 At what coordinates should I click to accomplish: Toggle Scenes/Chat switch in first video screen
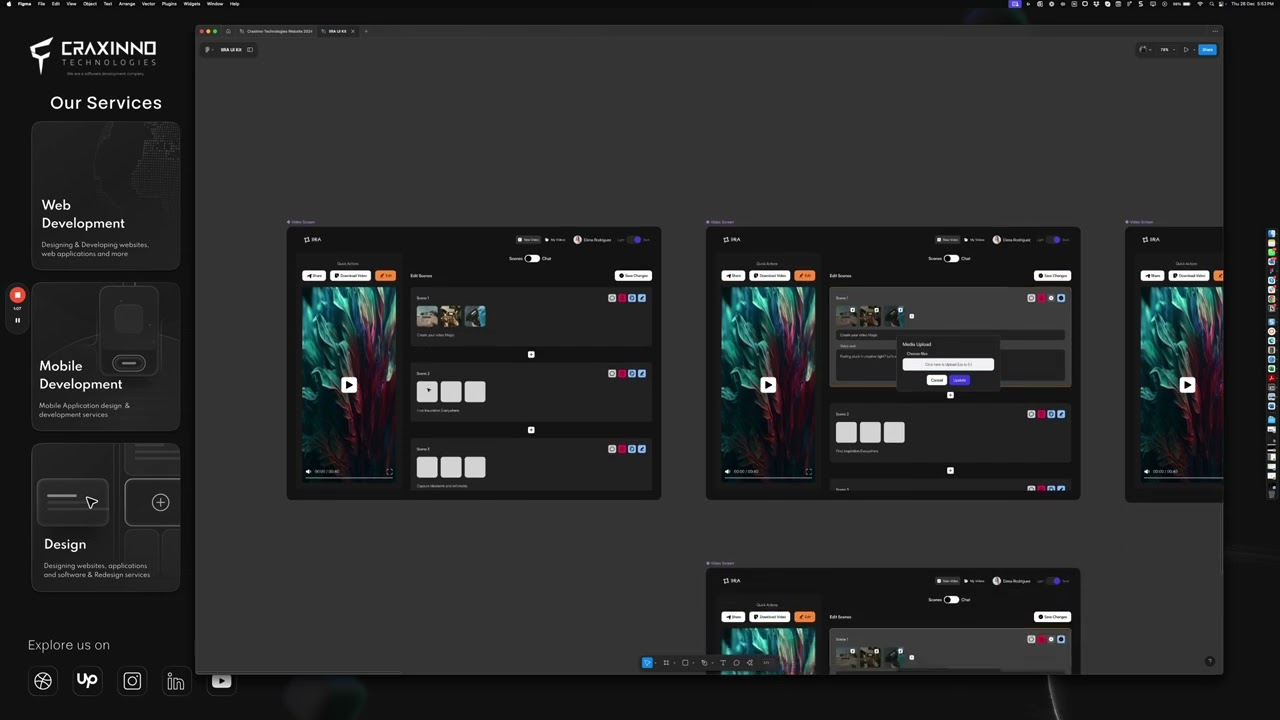click(532, 259)
